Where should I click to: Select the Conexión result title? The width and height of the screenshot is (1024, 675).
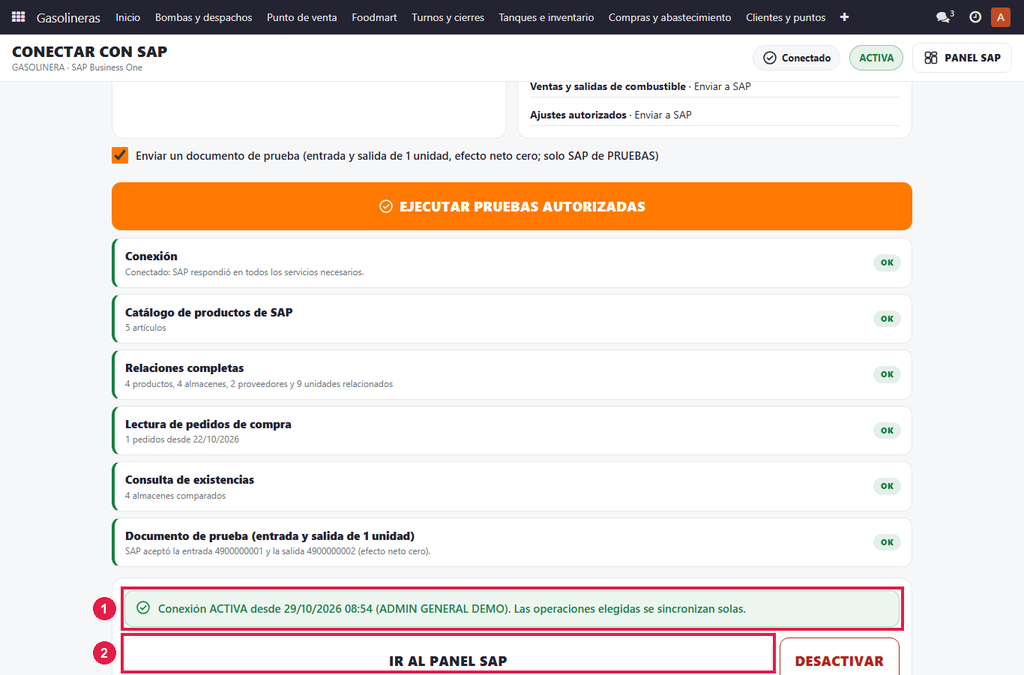coord(151,256)
